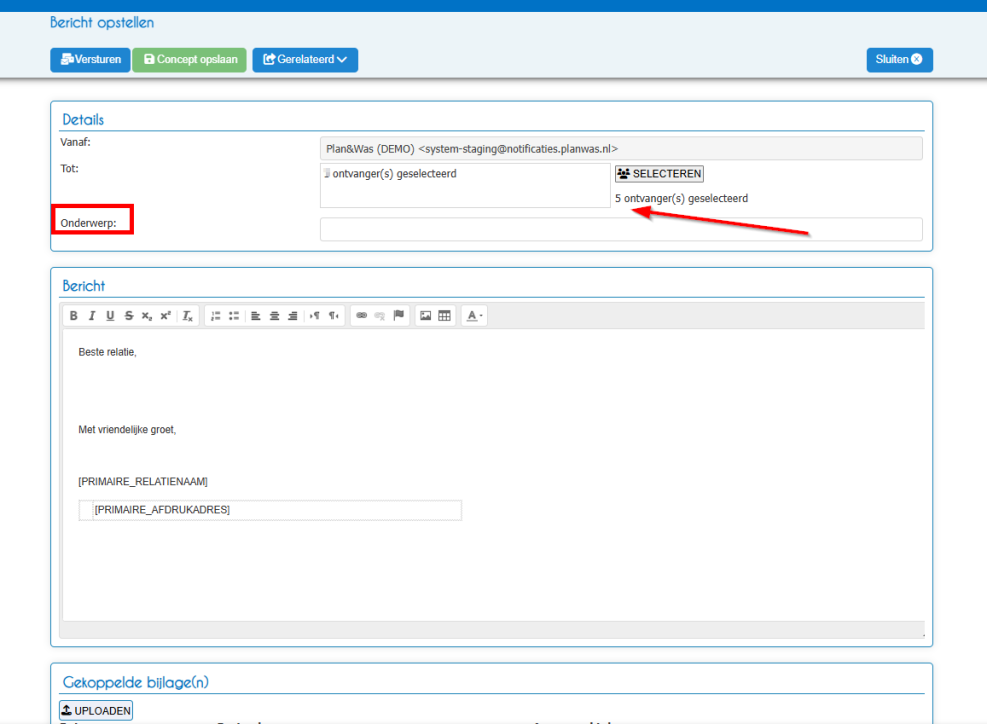
Task: Close the compose screen with Sluiten
Action: coord(900,60)
